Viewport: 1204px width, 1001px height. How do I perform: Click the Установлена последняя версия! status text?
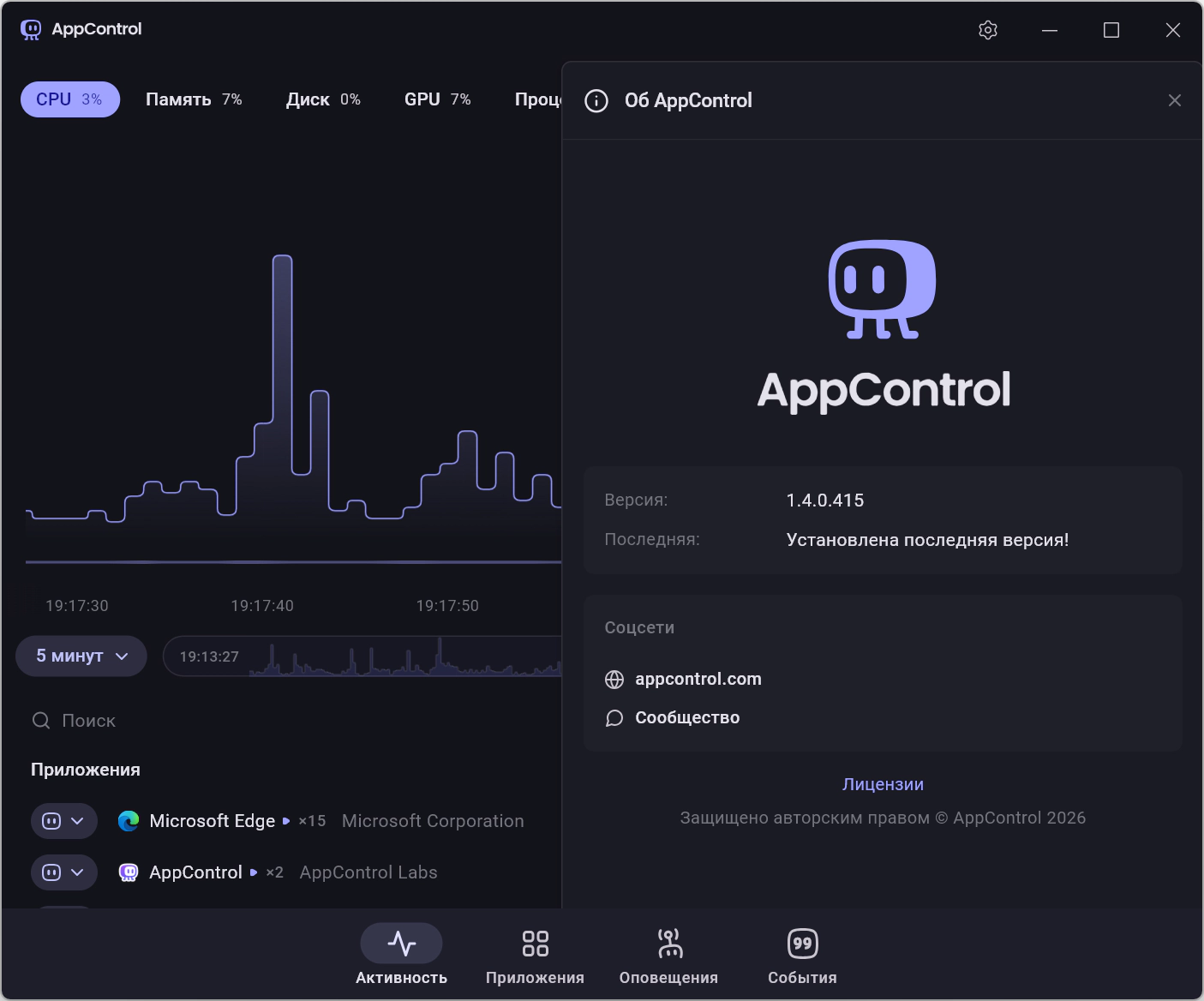coord(927,540)
